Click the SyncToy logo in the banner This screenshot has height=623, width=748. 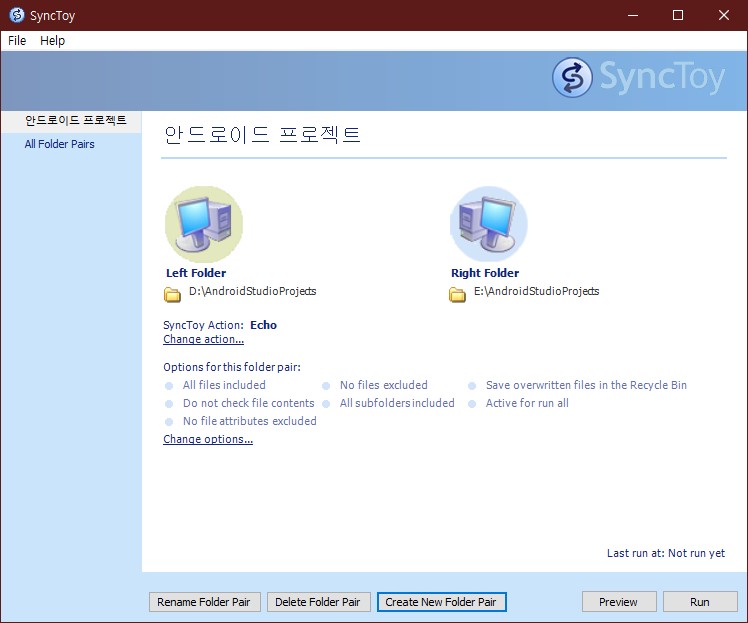pos(638,78)
